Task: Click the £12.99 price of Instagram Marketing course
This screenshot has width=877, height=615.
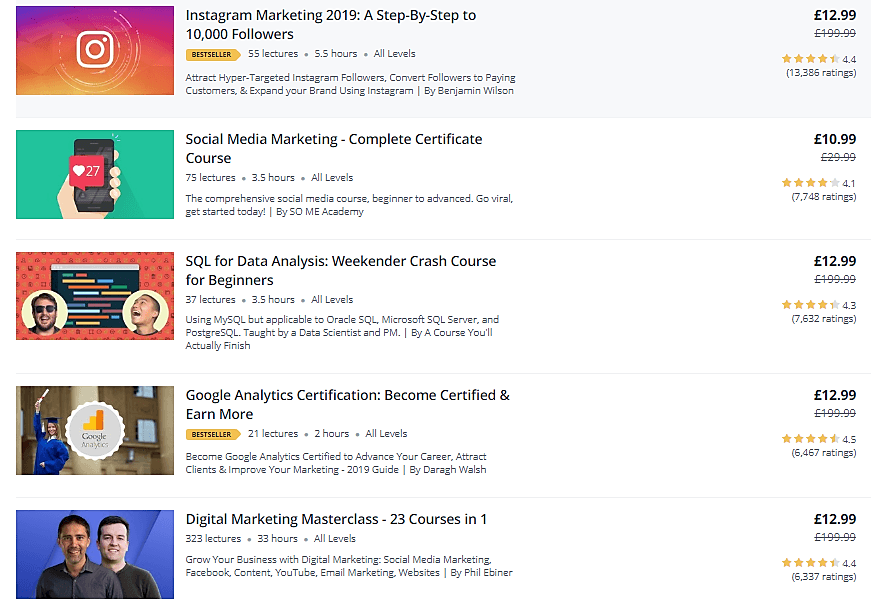Action: click(x=834, y=15)
